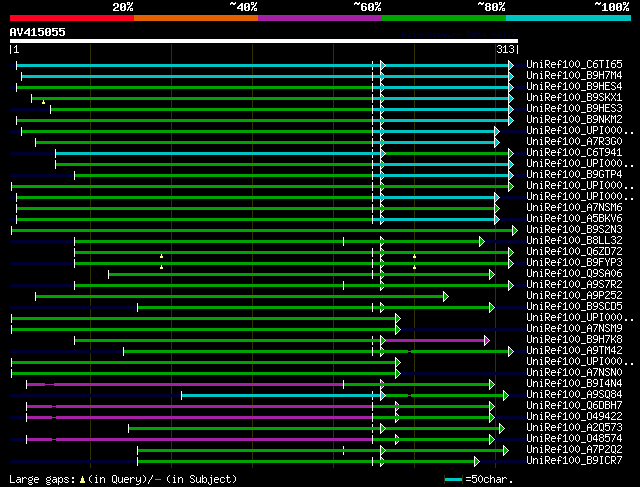Open hit UniRef100_C6TI65
640x487 pixels.
pos(574,64)
